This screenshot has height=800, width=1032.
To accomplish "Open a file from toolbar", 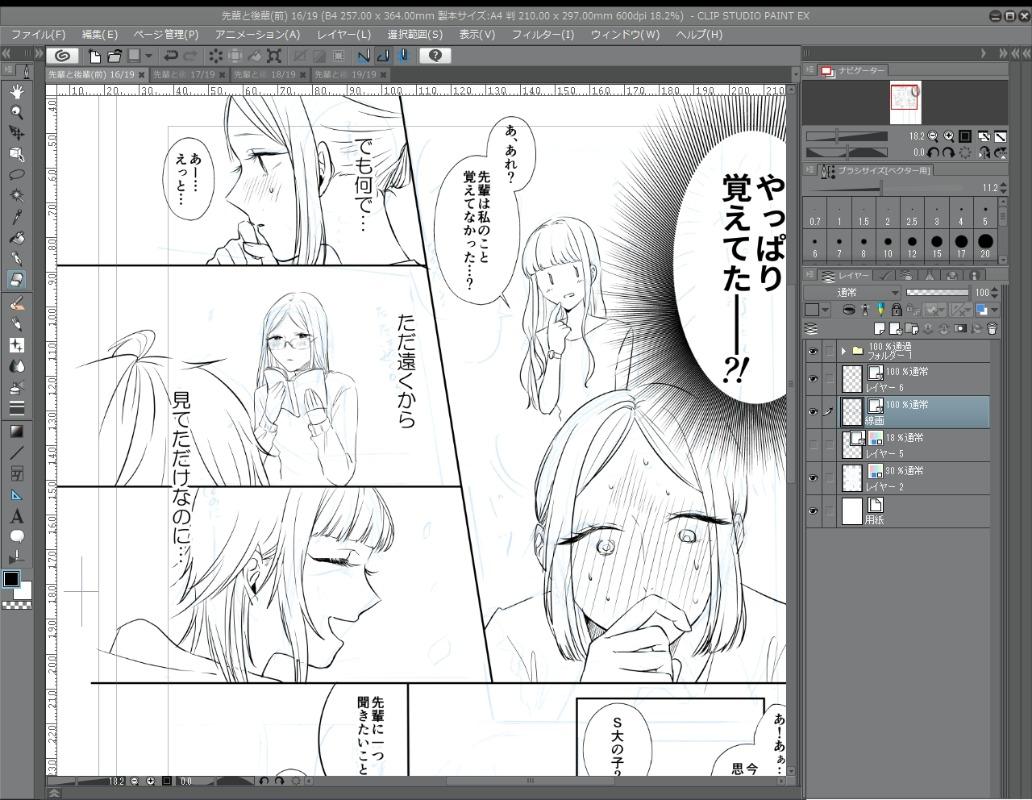I will click(x=114, y=56).
